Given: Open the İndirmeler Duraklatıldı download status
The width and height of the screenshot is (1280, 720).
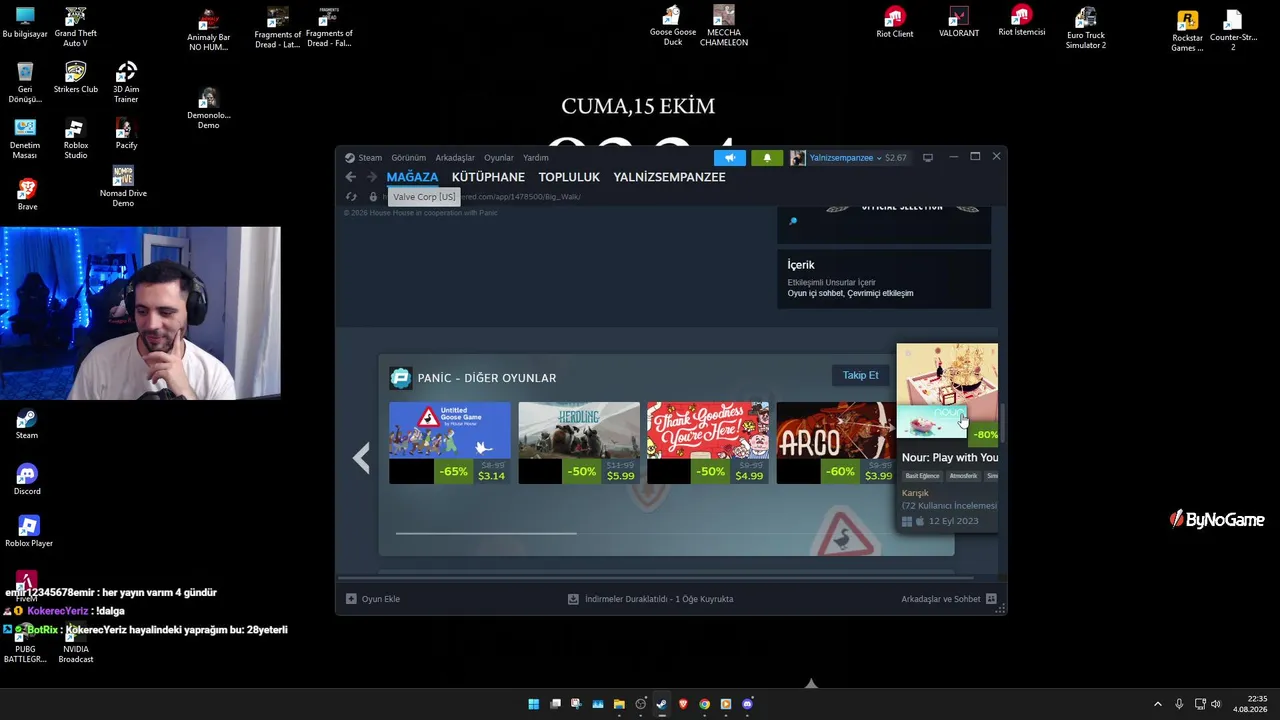Looking at the screenshot, I should coord(659,599).
